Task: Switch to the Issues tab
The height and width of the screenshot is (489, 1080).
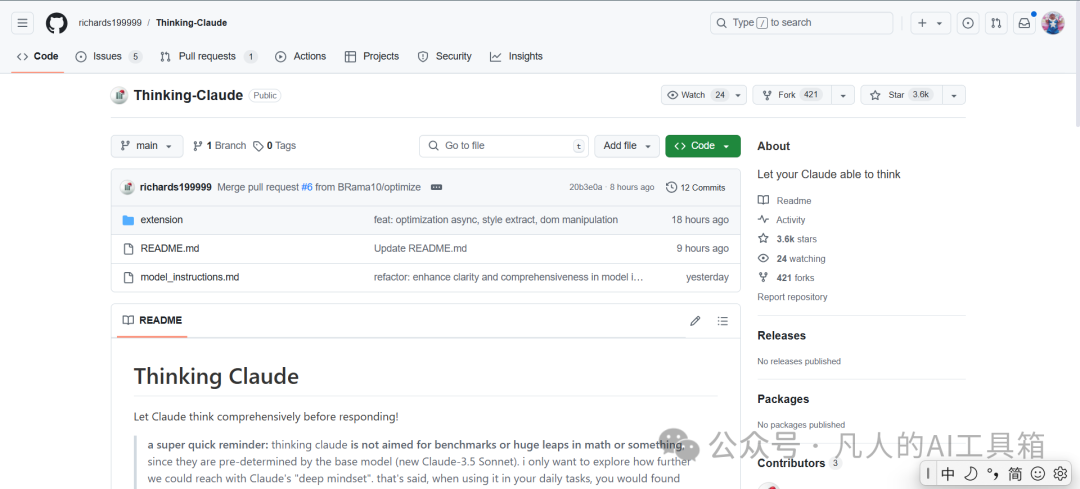Action: (108, 56)
